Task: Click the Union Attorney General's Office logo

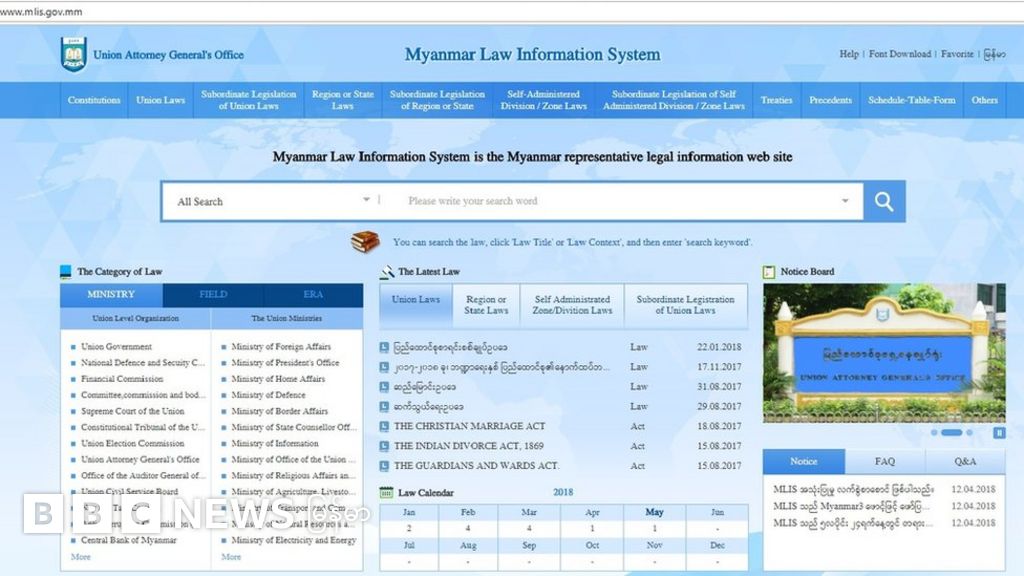Action: (x=76, y=53)
